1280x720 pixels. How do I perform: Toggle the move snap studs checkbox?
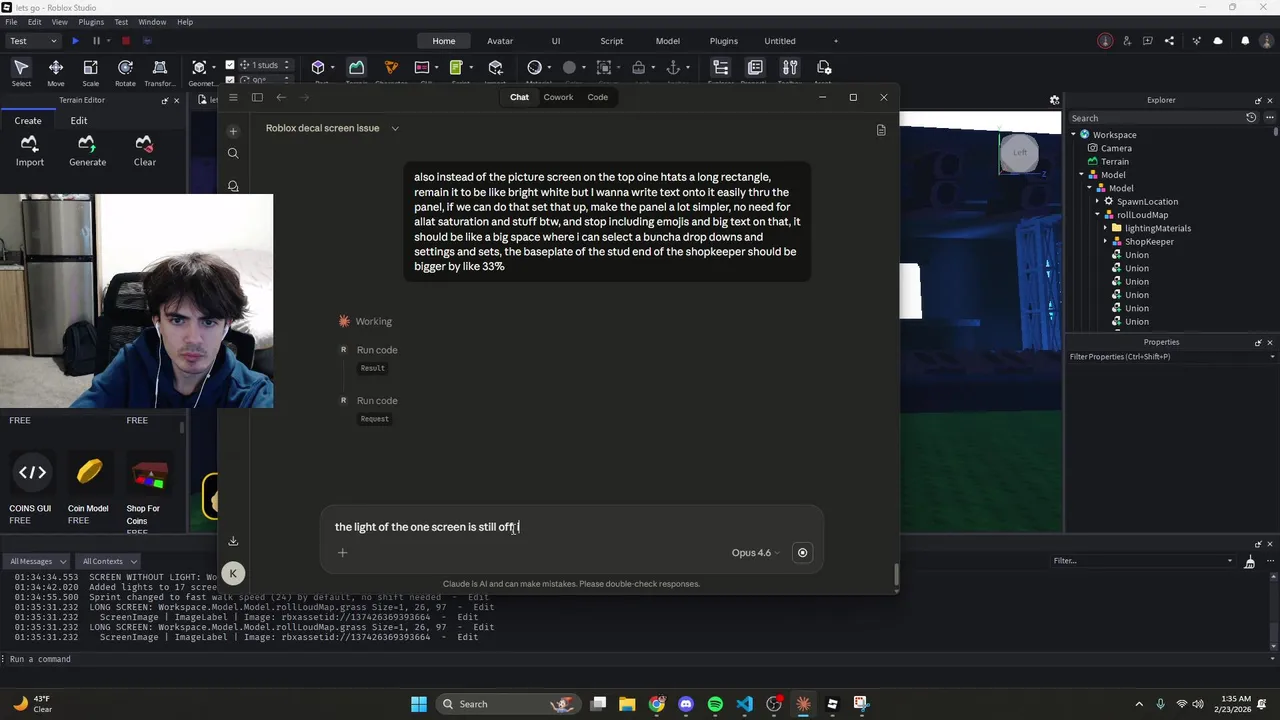pos(230,65)
